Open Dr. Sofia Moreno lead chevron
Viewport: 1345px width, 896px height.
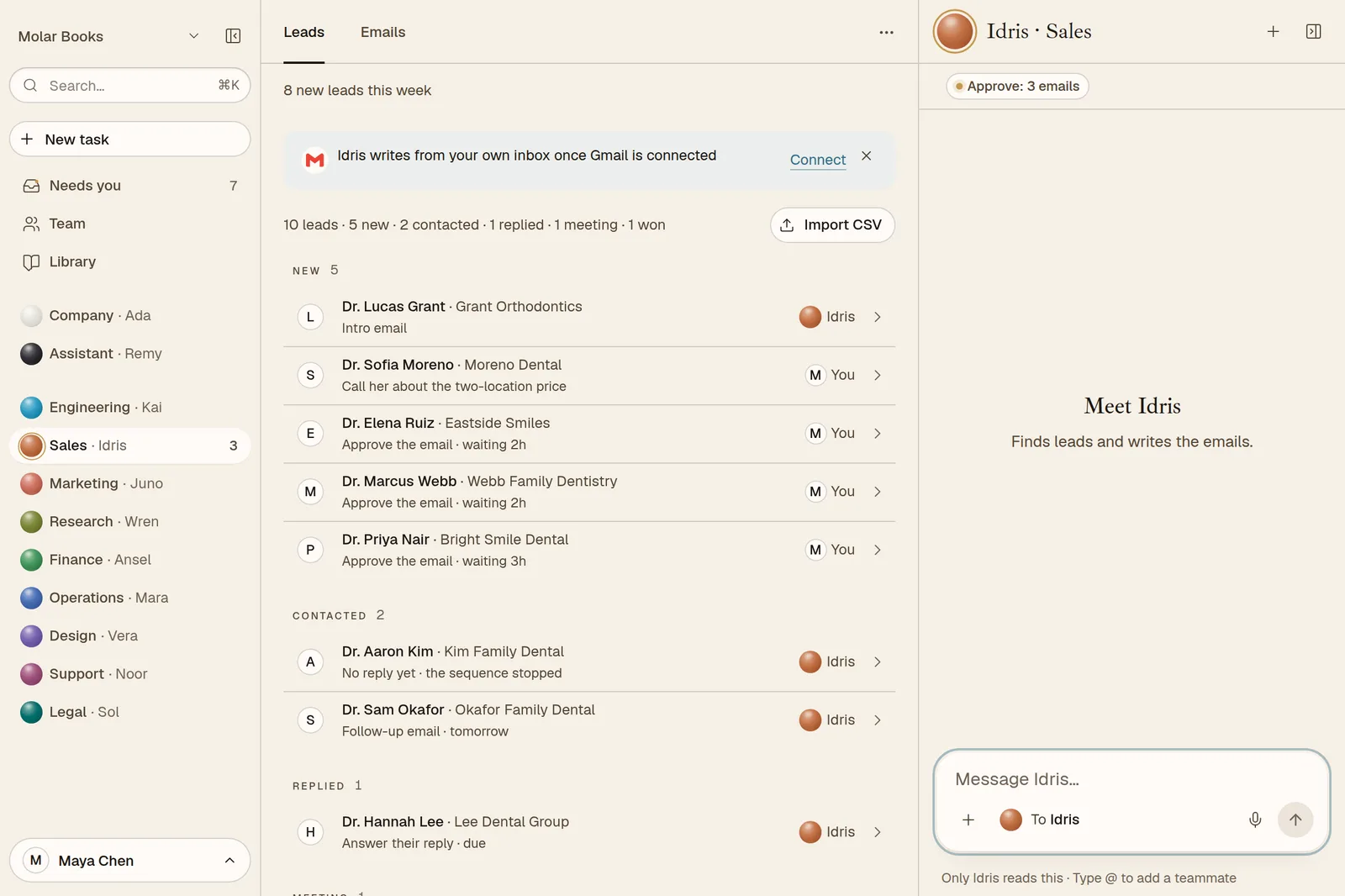[877, 375]
